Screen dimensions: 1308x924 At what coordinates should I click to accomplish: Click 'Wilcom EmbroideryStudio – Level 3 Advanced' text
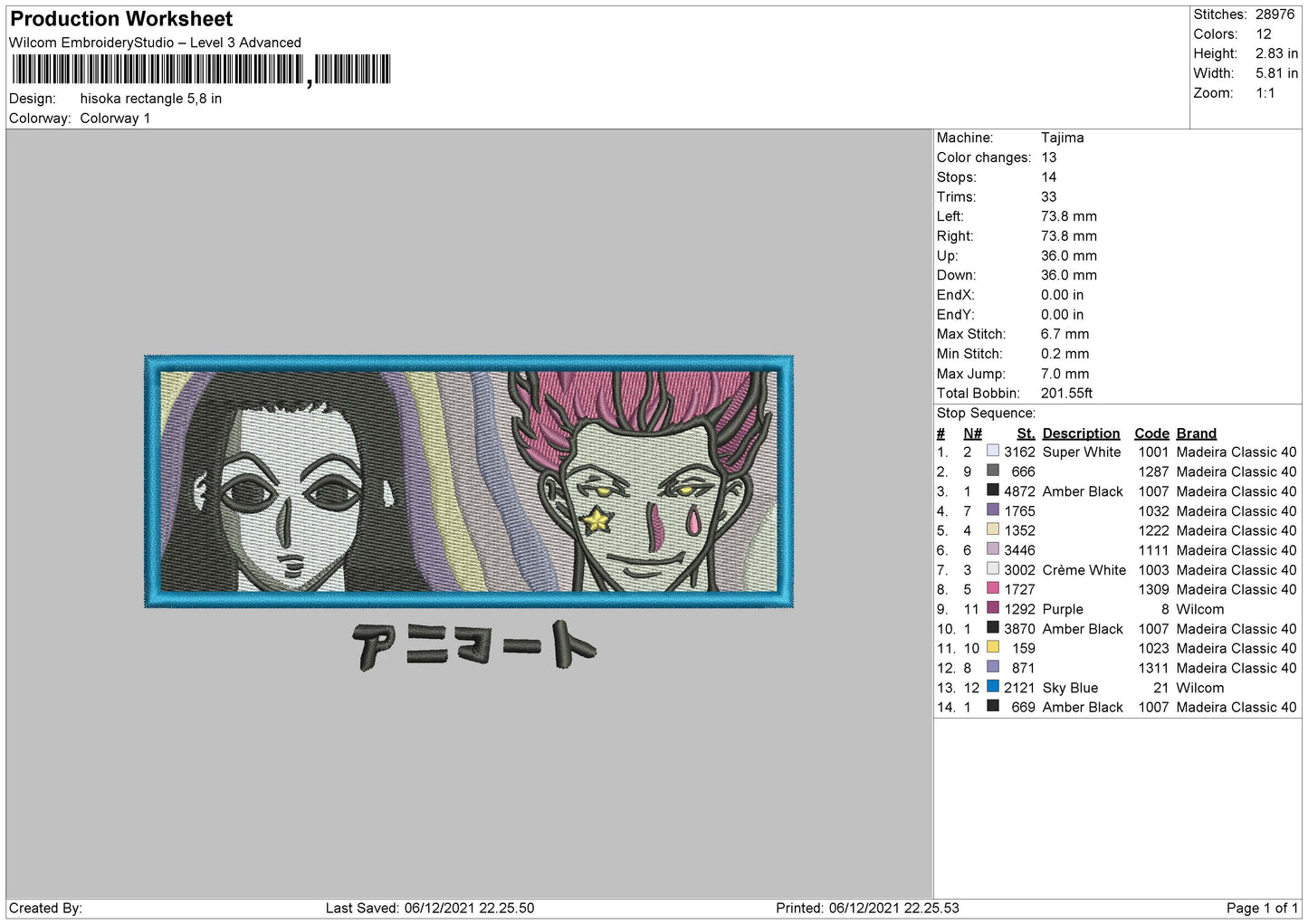coord(155,43)
